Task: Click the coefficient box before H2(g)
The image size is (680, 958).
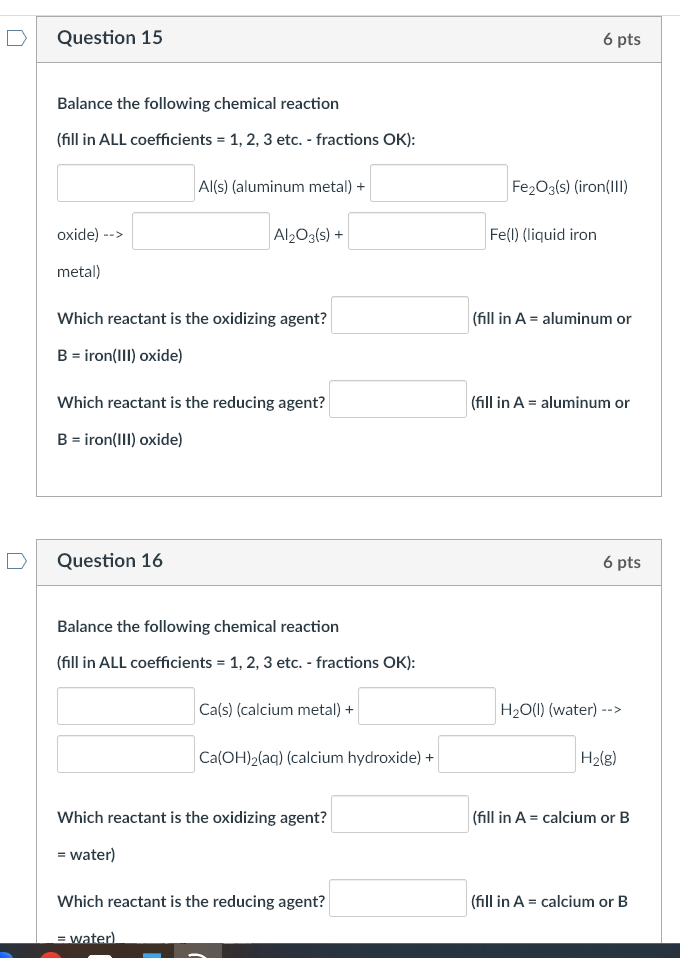Action: (506, 753)
